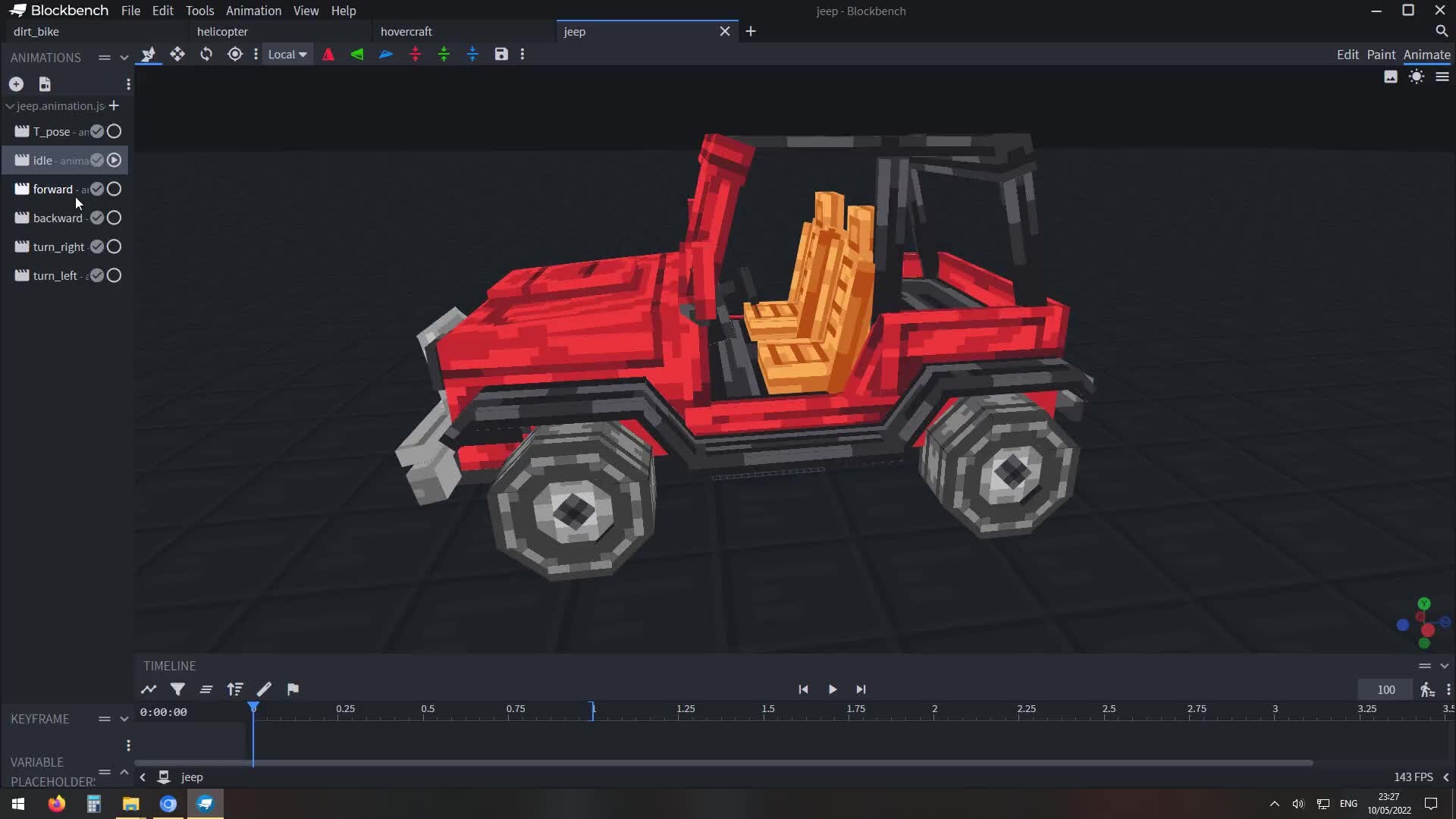The height and width of the screenshot is (819, 1456).
Task: Open the Tools menu
Action: click(199, 11)
